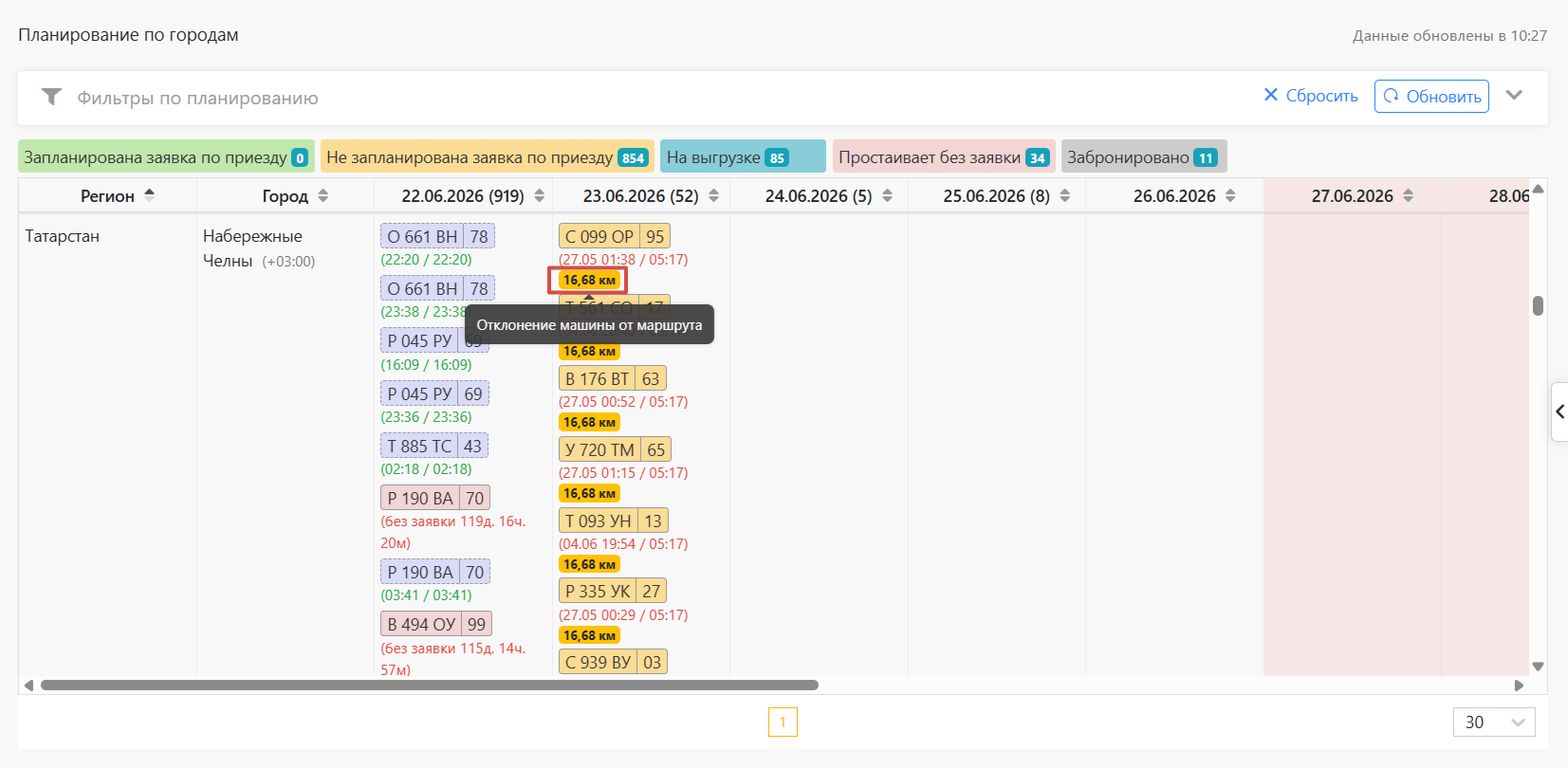The image size is (1568, 768).
Task: Click the table's scroll-up arrow
Action: tap(1539, 189)
